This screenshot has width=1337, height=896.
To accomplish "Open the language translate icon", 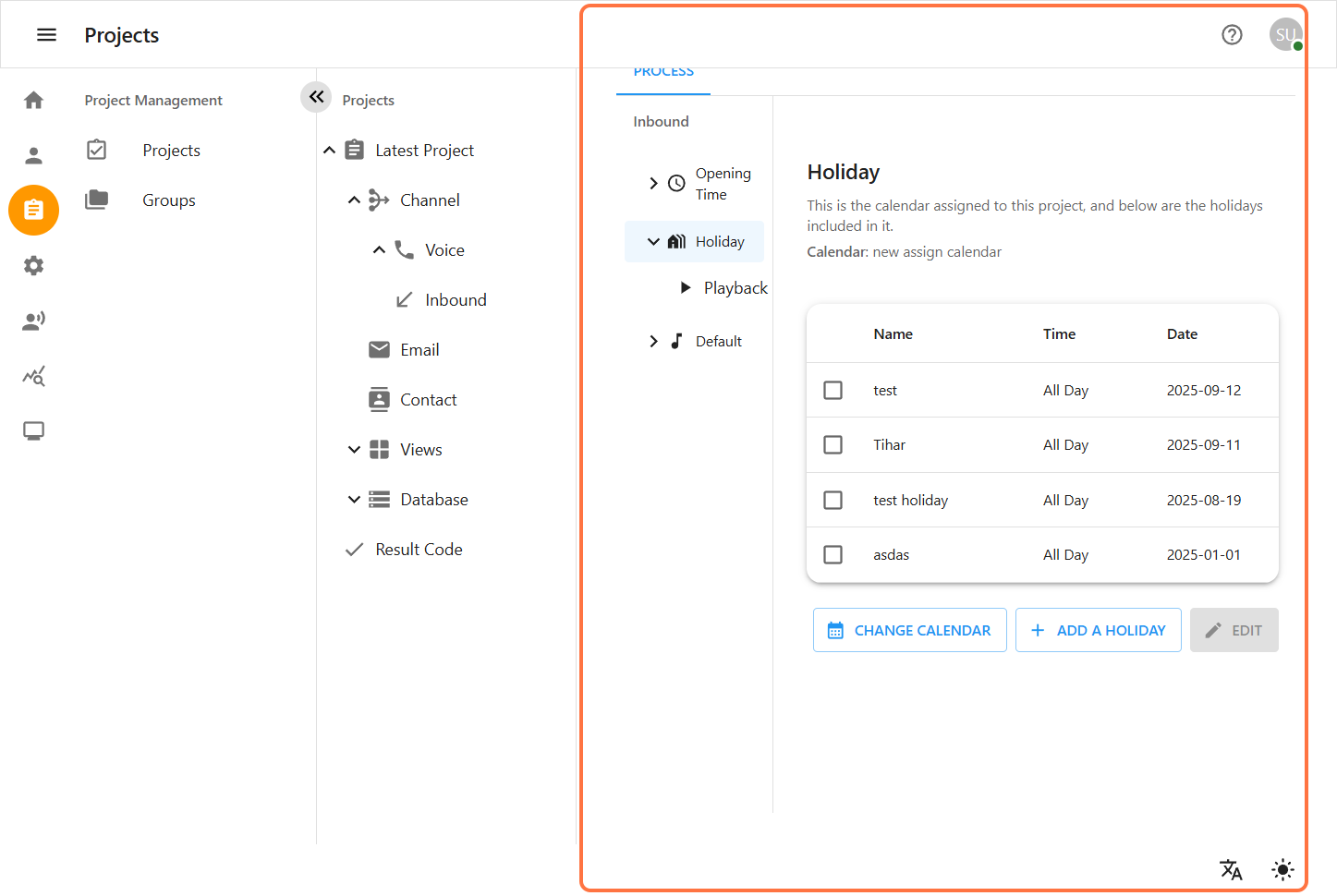I will (1231, 869).
